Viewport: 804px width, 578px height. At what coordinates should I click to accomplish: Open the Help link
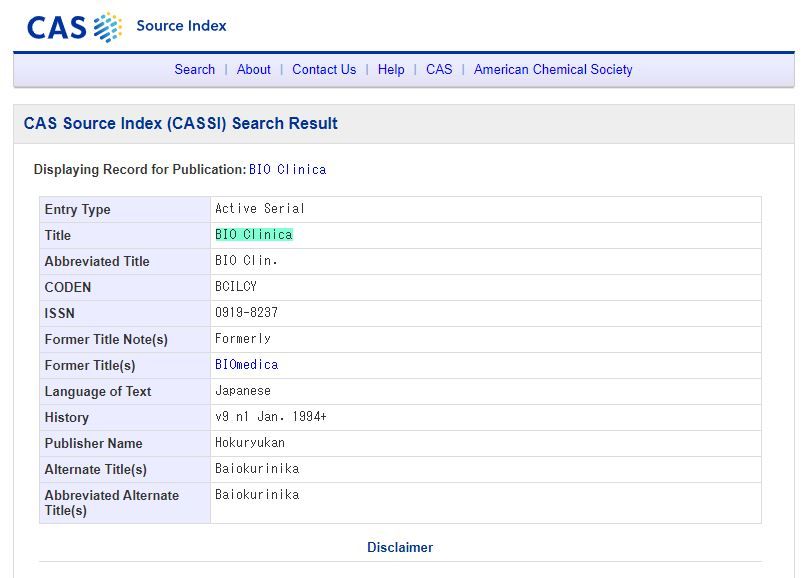(391, 69)
